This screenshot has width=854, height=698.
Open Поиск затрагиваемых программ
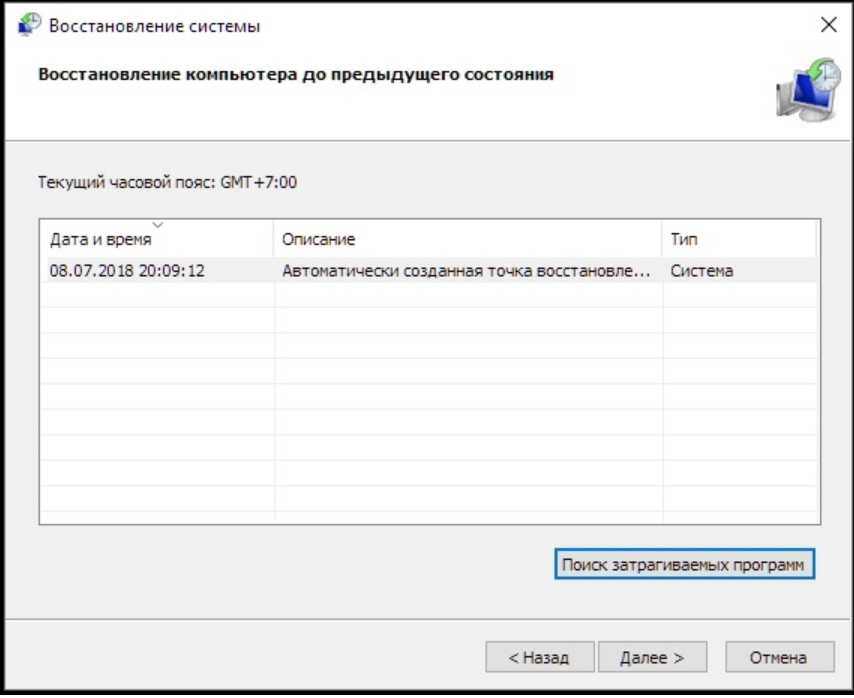pyautogui.click(x=684, y=564)
